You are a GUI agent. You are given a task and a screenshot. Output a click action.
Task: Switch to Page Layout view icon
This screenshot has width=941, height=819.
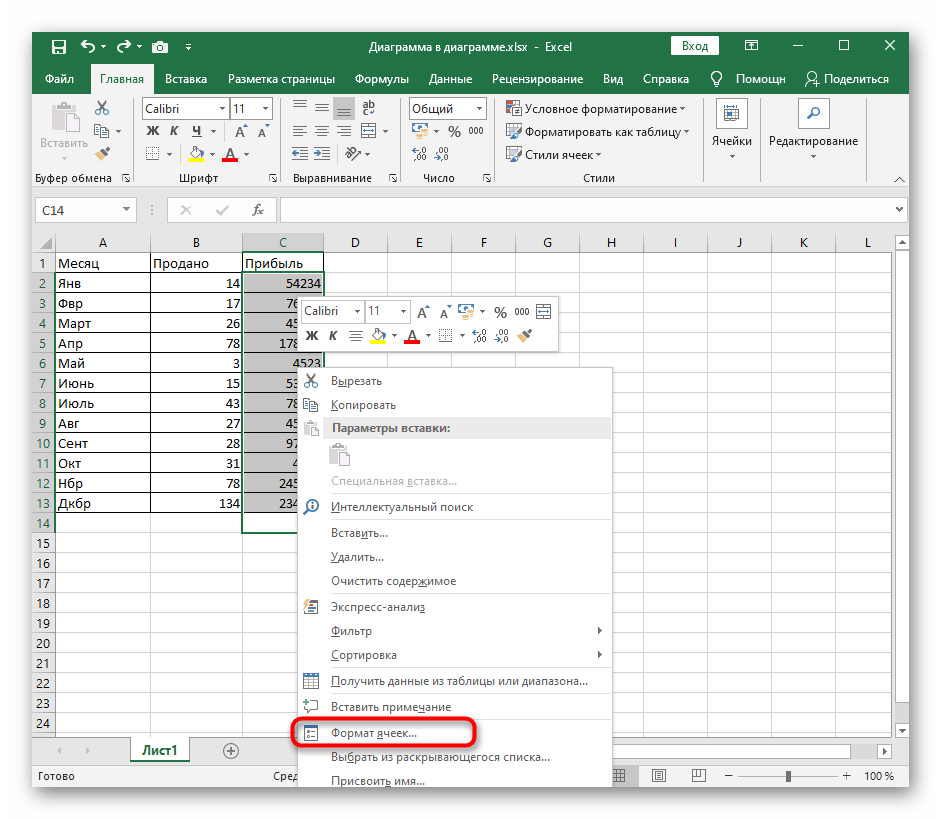[659, 776]
